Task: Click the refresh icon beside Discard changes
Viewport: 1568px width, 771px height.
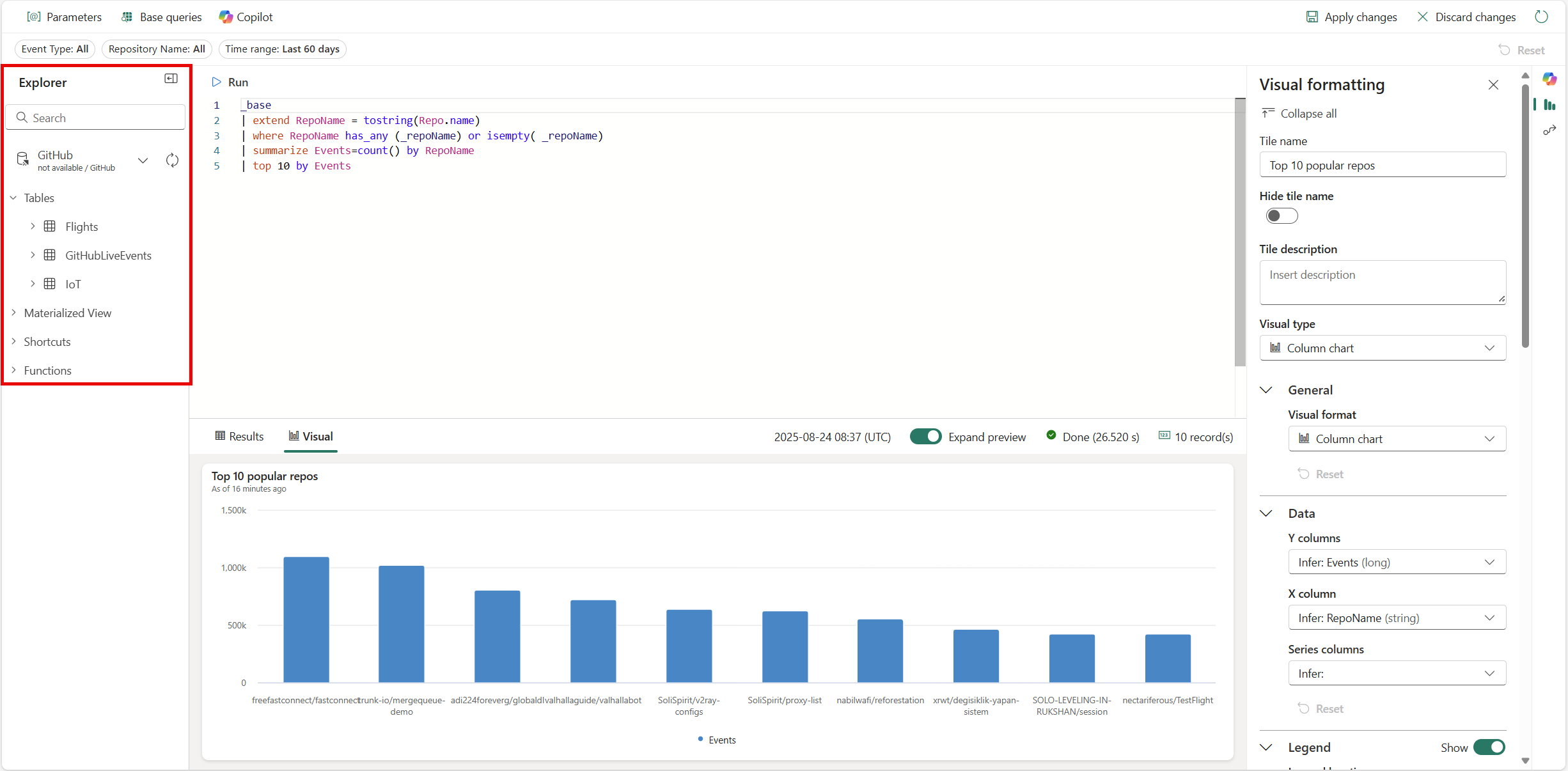Action: pyautogui.click(x=1542, y=17)
